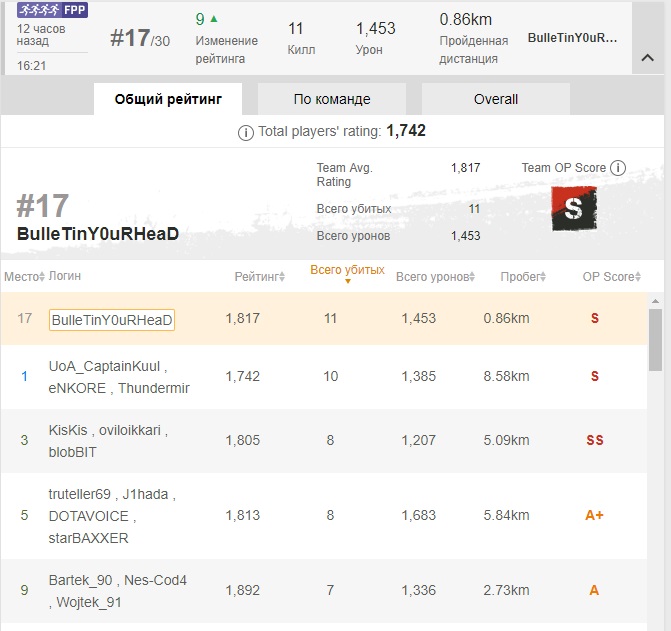Sort table by Место column

[24, 277]
